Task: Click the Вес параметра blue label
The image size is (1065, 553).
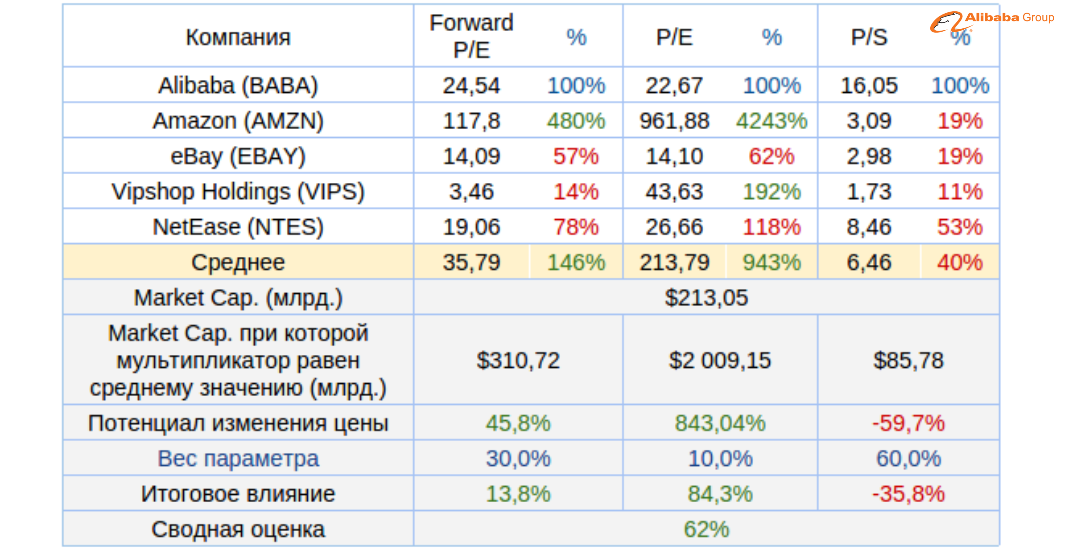Action: point(238,459)
